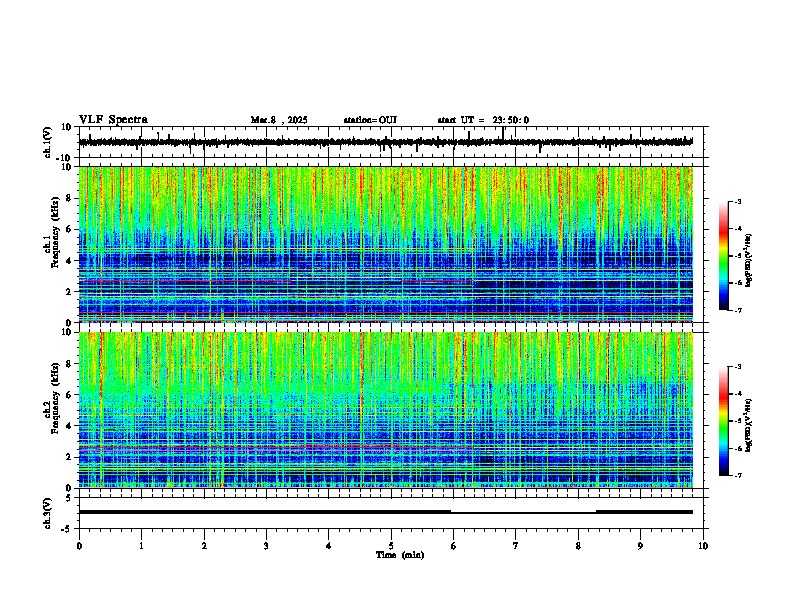Click the 'ch.1(V)' waveform axis label
Viewport: 792px width, 612px height.
coord(48,142)
